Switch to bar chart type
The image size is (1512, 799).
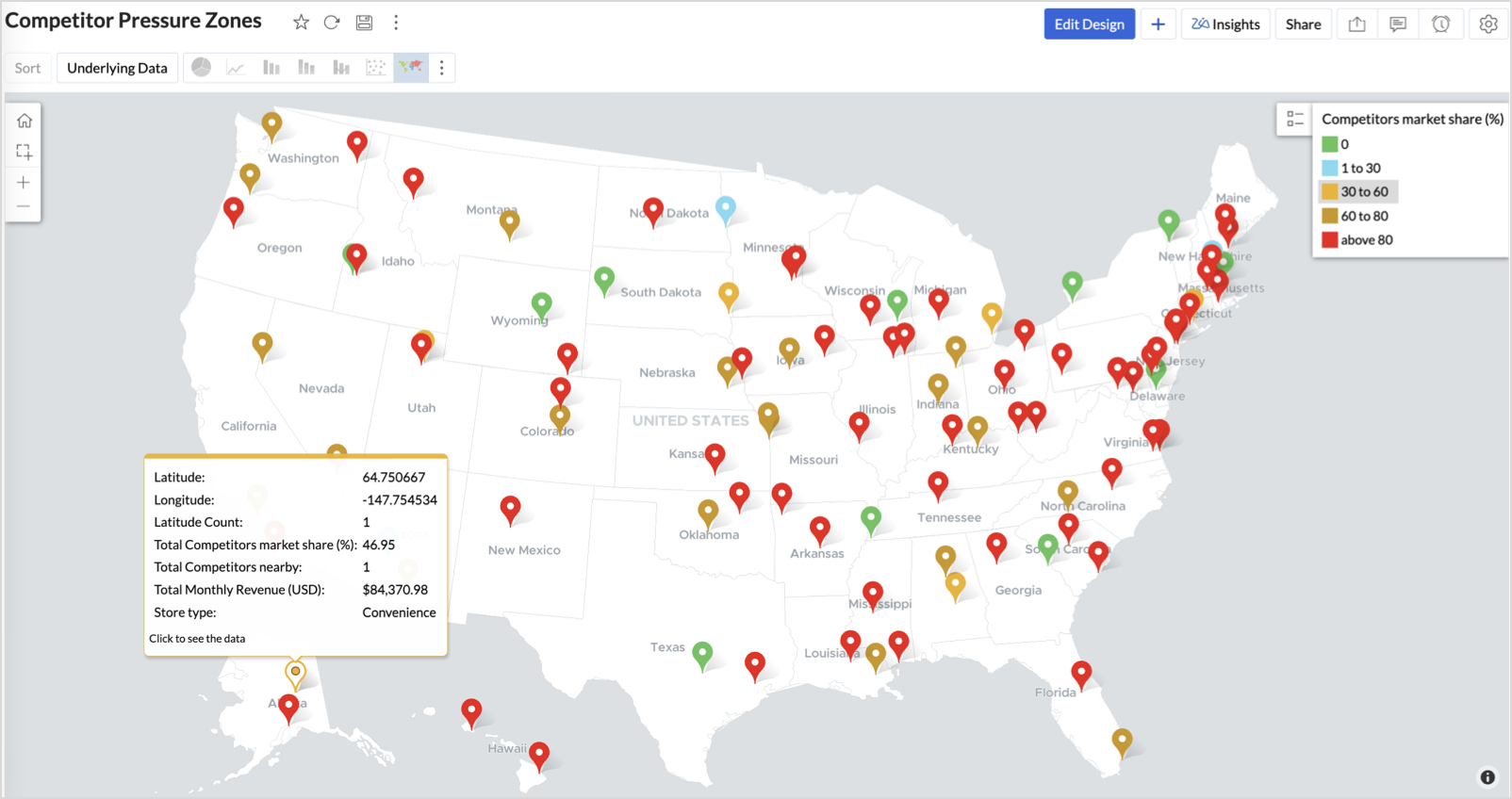[x=271, y=68]
